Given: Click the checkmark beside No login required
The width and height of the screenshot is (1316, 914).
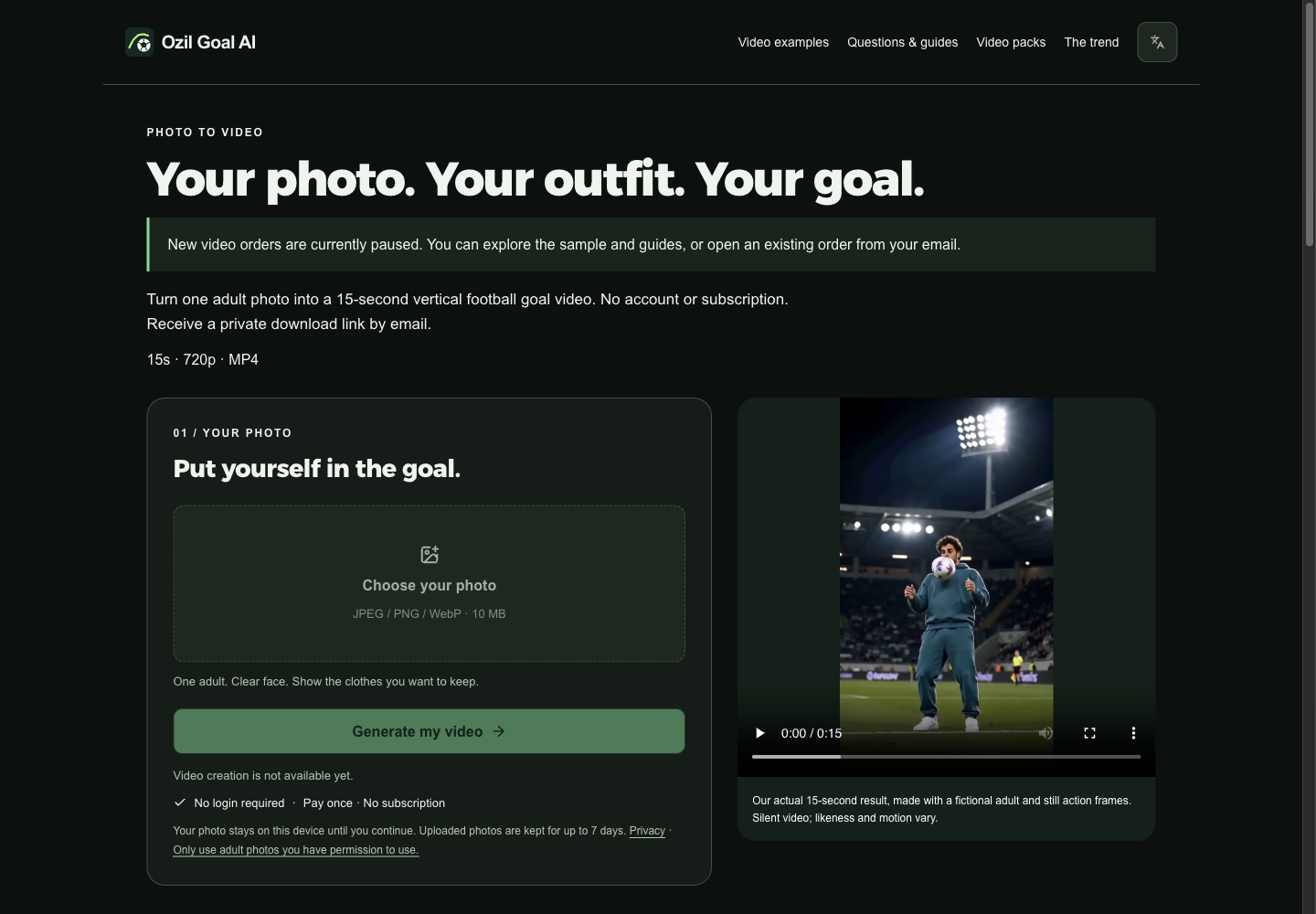Looking at the screenshot, I should click(180, 802).
